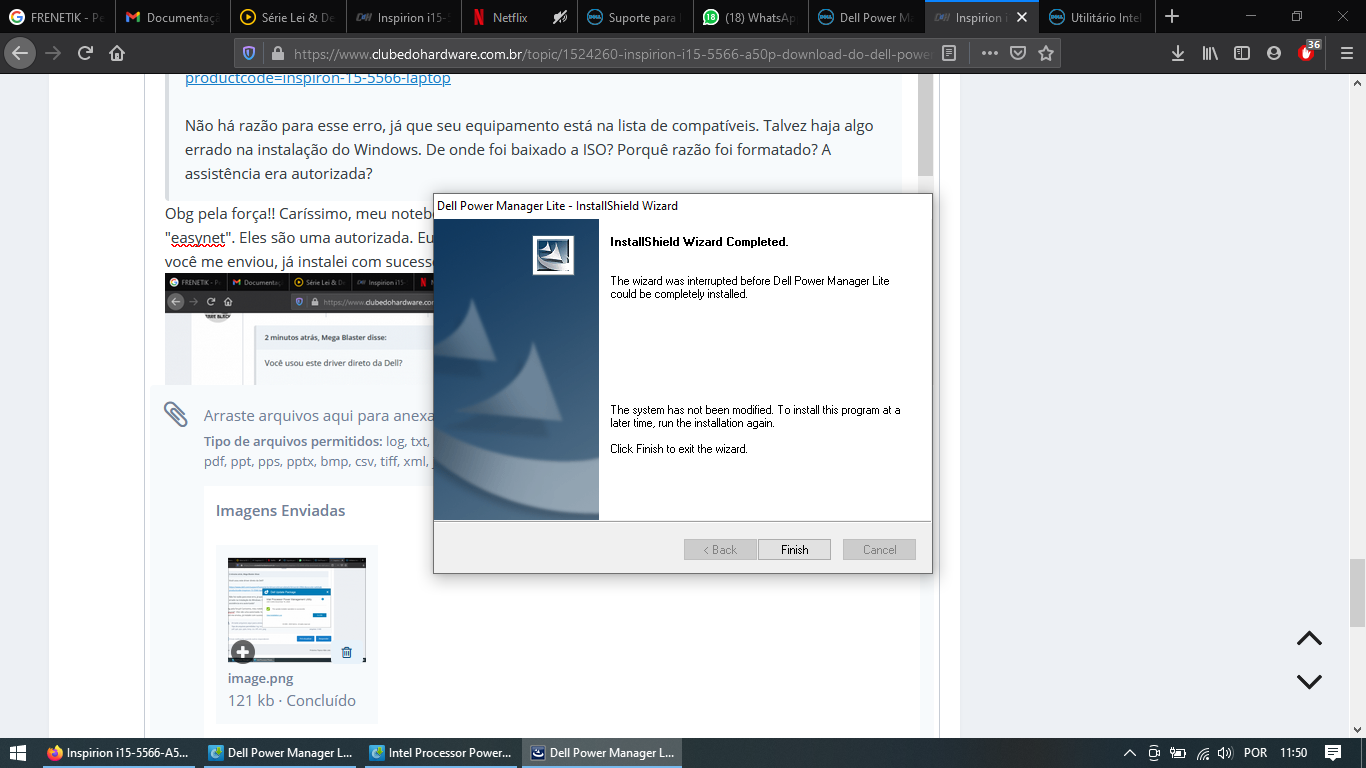The width and height of the screenshot is (1366, 768).
Task: Click POR input language indicator
Action: point(1255,753)
